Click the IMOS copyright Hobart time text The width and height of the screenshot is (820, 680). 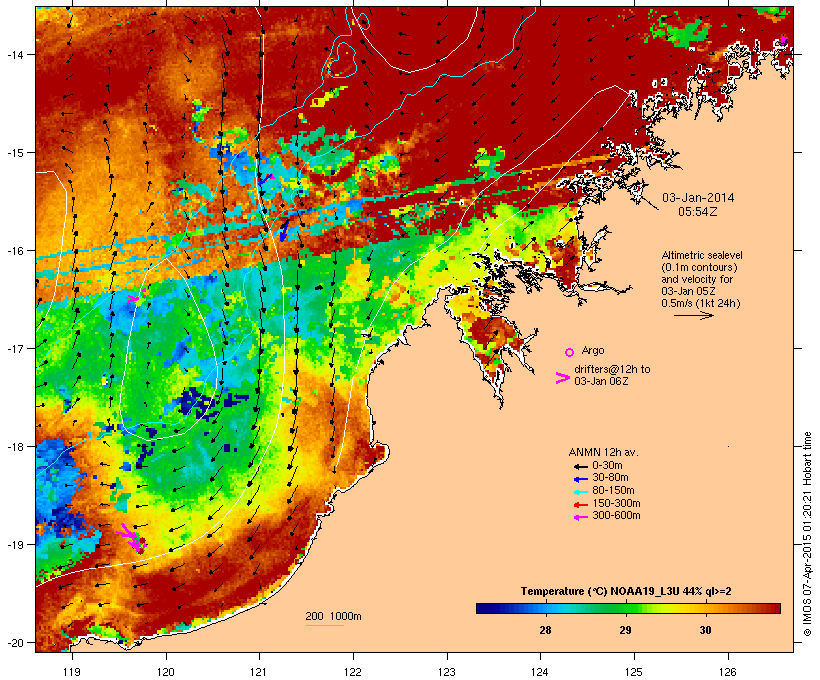tap(807, 534)
